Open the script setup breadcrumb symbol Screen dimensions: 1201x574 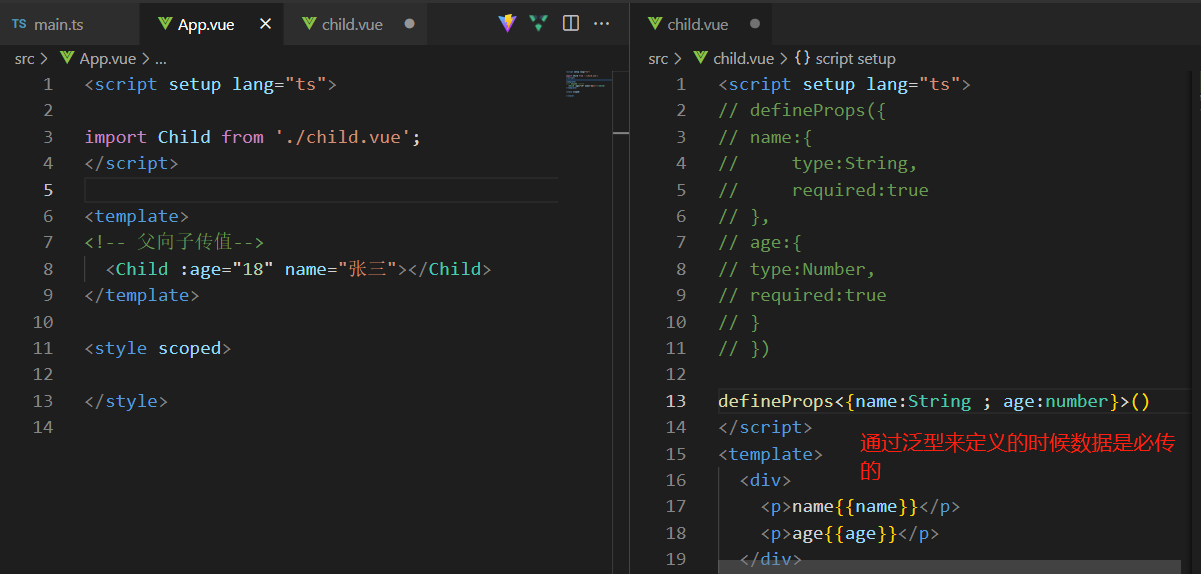point(845,59)
